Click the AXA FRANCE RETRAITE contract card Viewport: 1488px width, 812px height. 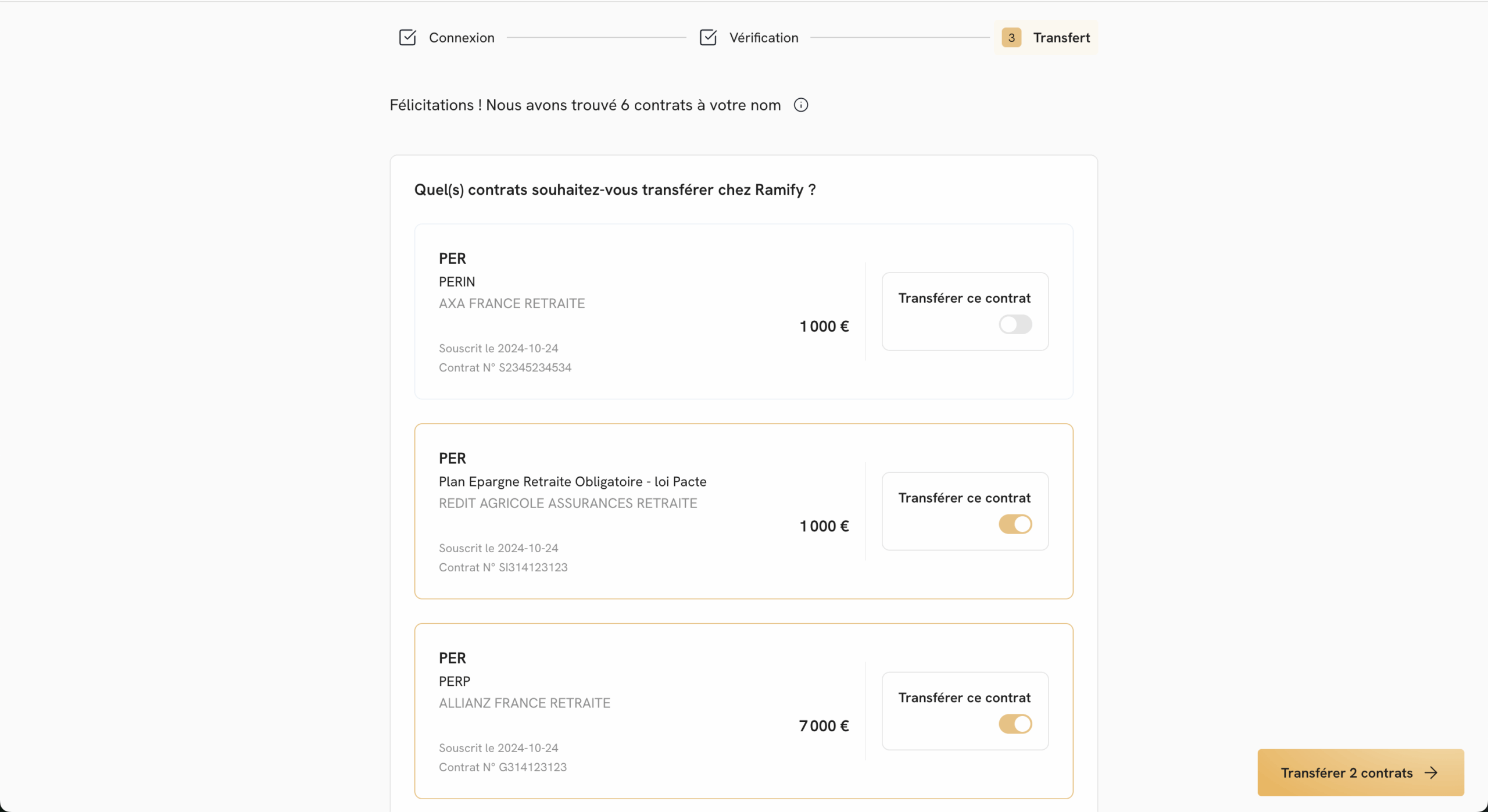[x=639, y=312]
